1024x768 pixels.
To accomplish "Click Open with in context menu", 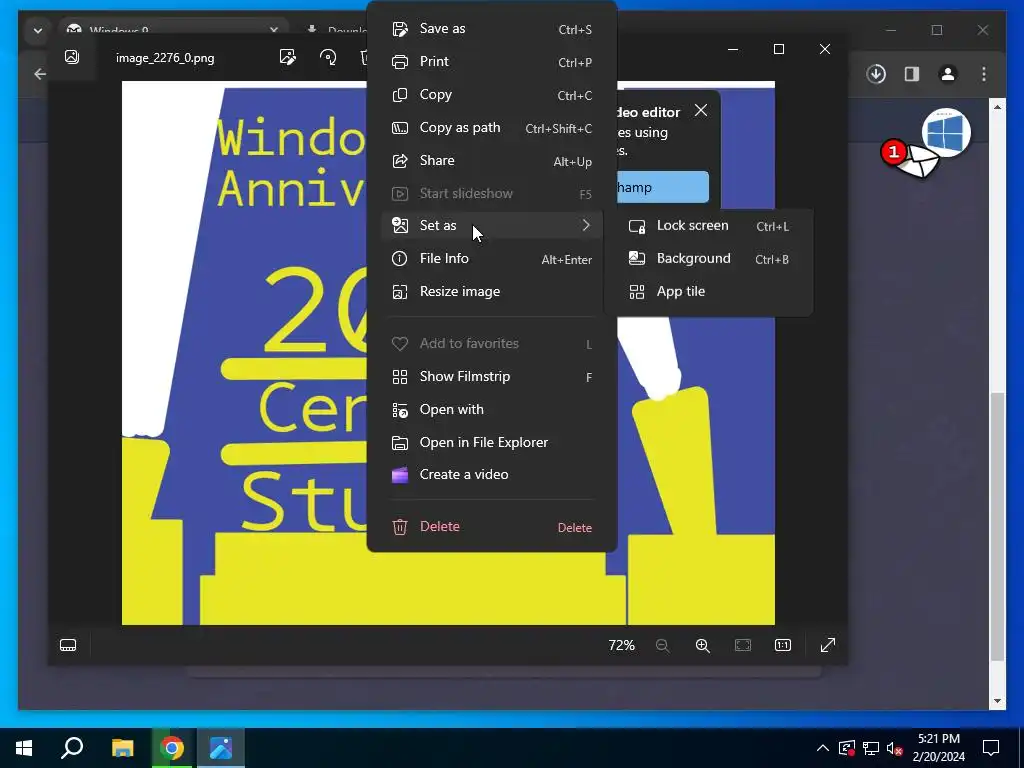I will click(x=492, y=409).
